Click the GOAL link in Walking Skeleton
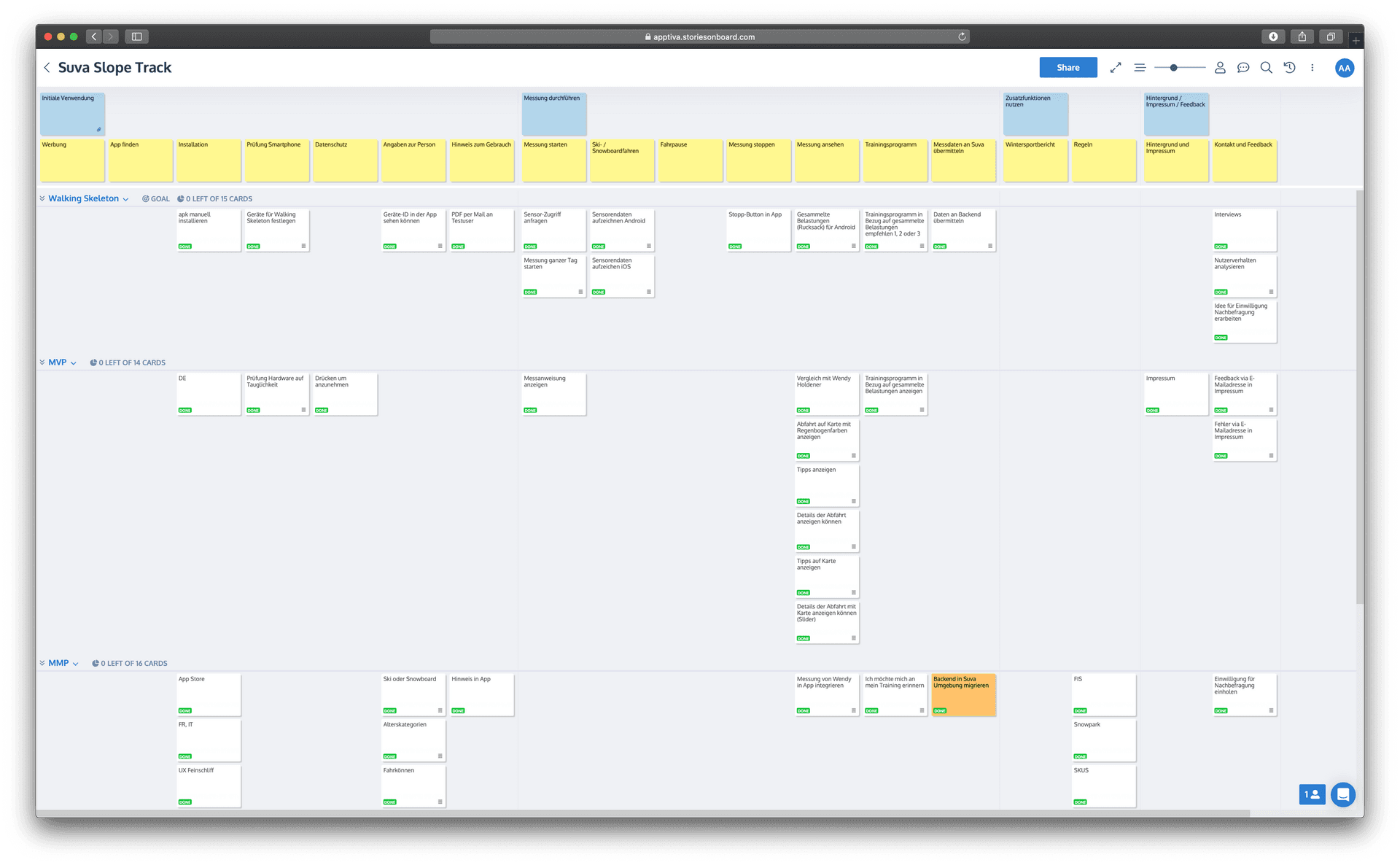Image resolution: width=1400 pixels, height=865 pixels. click(156, 199)
